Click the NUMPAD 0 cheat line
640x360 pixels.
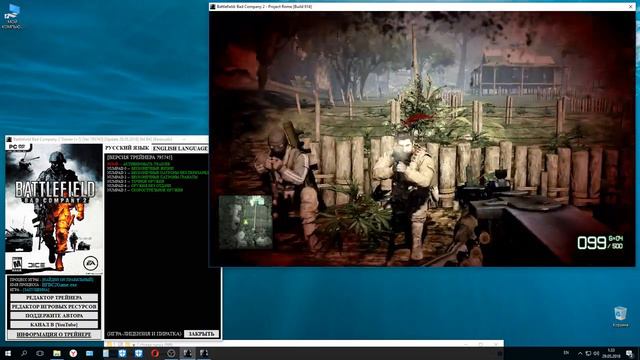tap(140, 168)
